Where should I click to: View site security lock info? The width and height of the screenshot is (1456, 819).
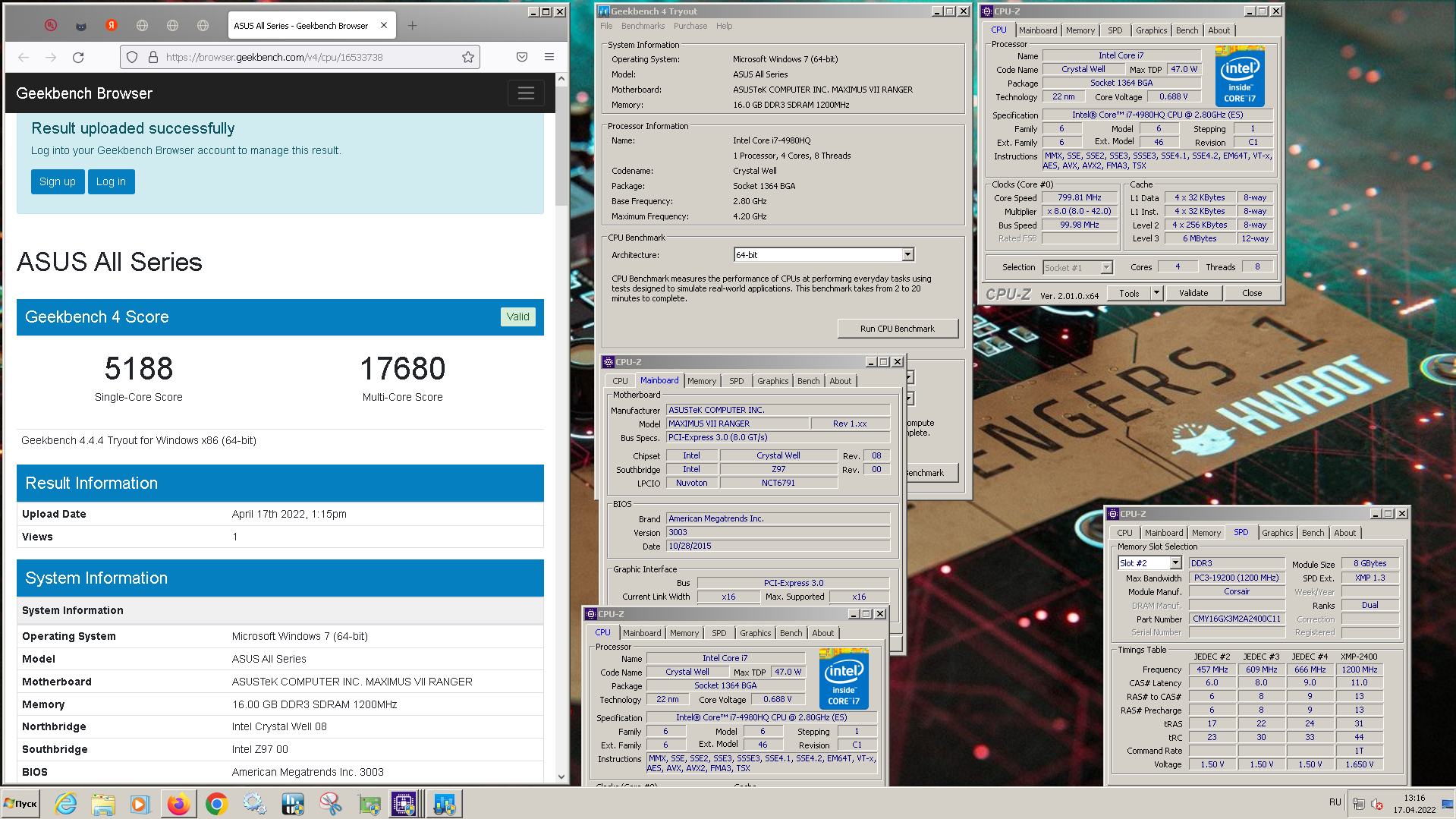tap(153, 57)
